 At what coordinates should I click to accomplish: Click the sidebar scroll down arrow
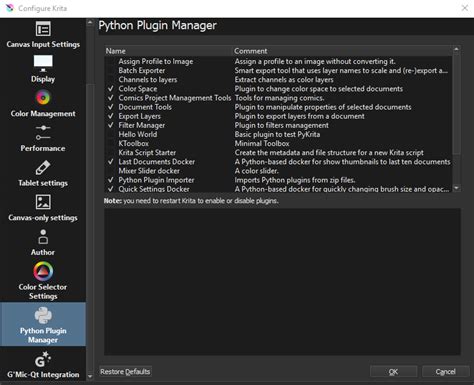pos(90,377)
